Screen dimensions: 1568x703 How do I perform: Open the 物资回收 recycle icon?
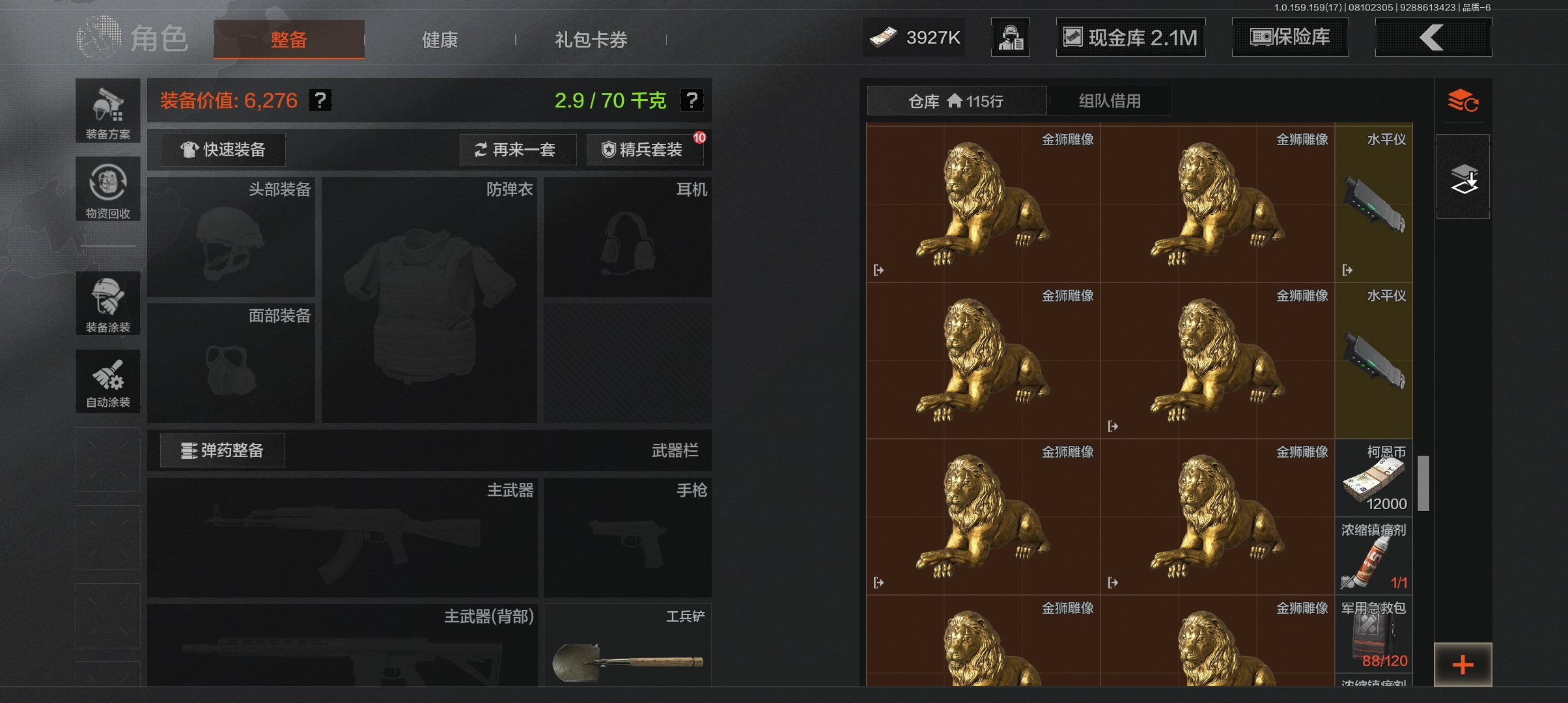[x=108, y=189]
